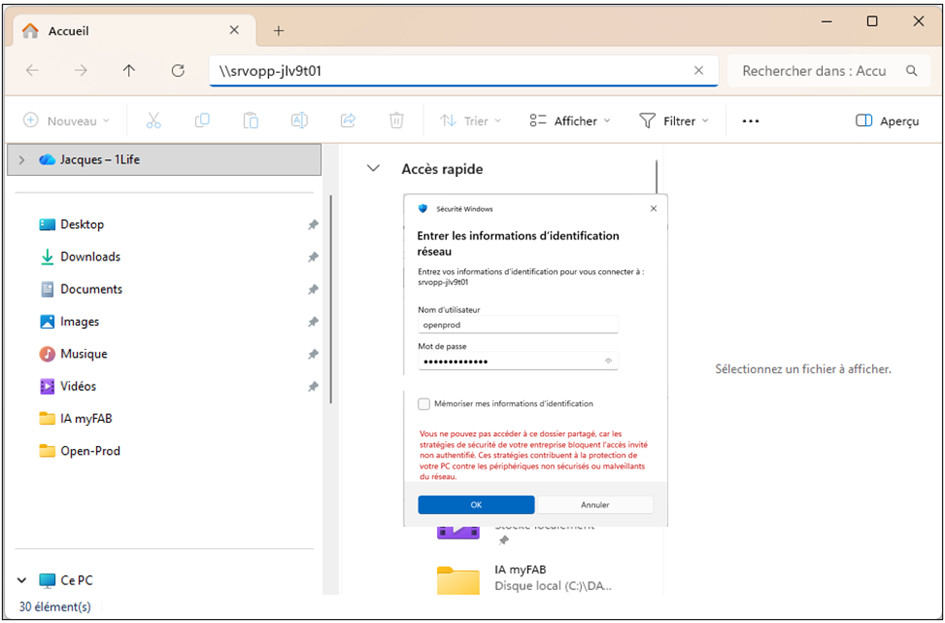This screenshot has width=945, height=623.
Task: Open the Trier sort dropdown
Action: (471, 121)
